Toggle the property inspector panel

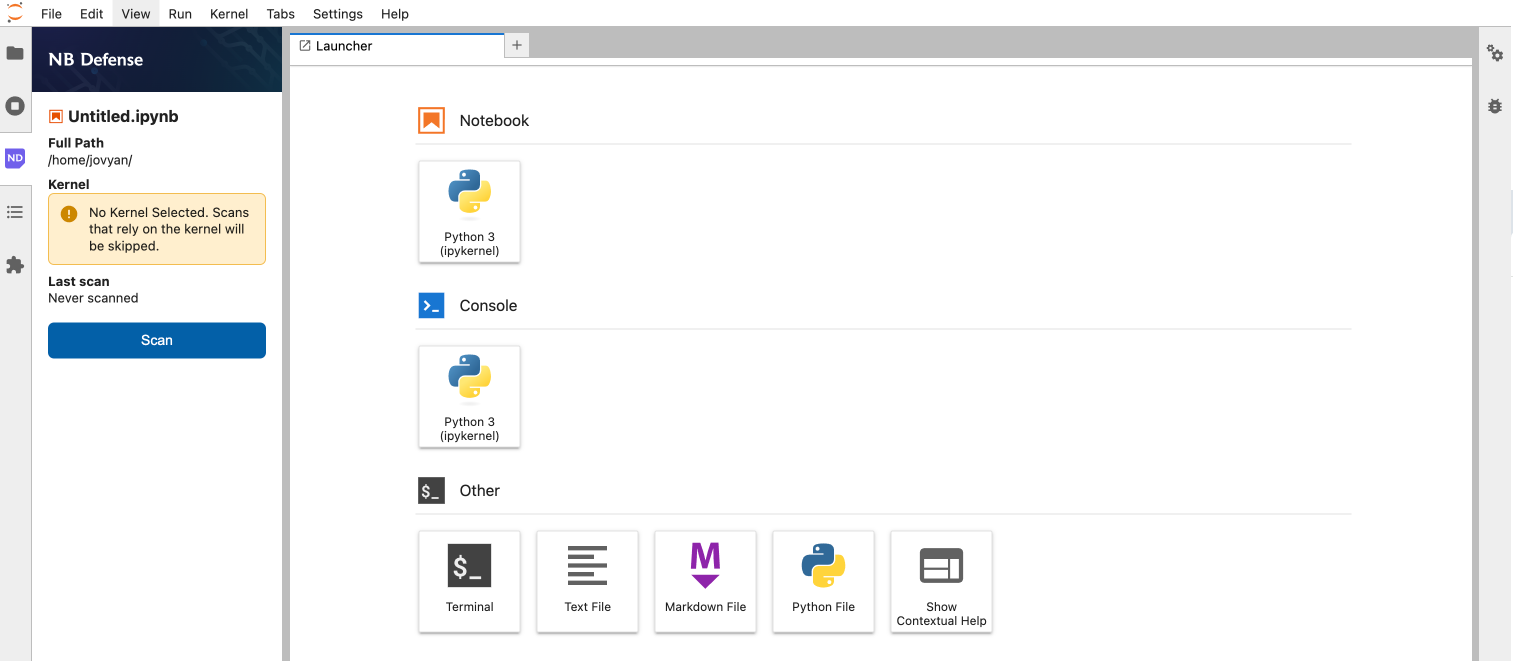click(x=1494, y=53)
